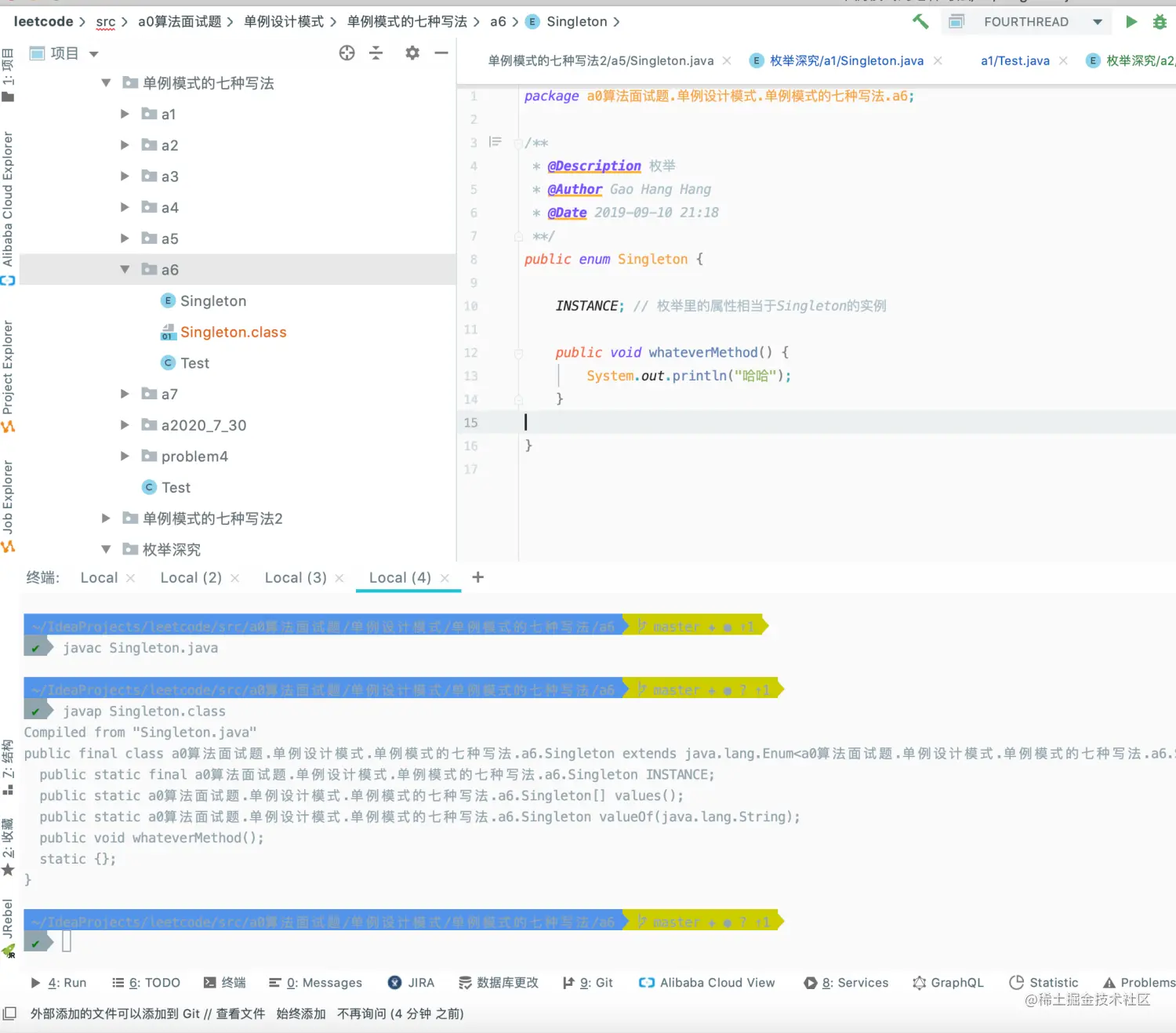Viewport: 1176px width, 1033px height.
Task: Close the Local (2) terminal tab
Action: click(234, 578)
